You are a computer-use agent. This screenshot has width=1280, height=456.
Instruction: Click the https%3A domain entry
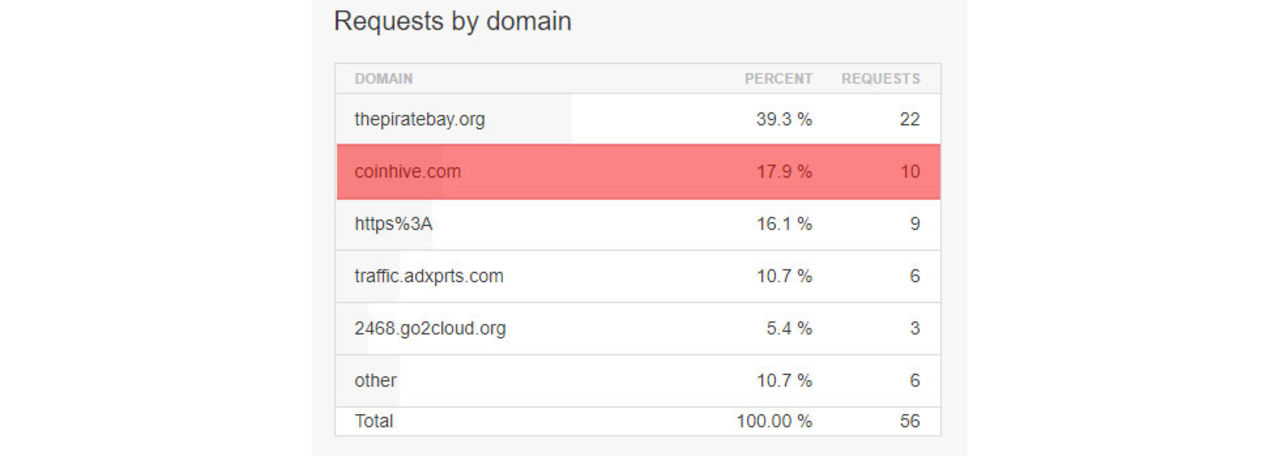coord(393,224)
